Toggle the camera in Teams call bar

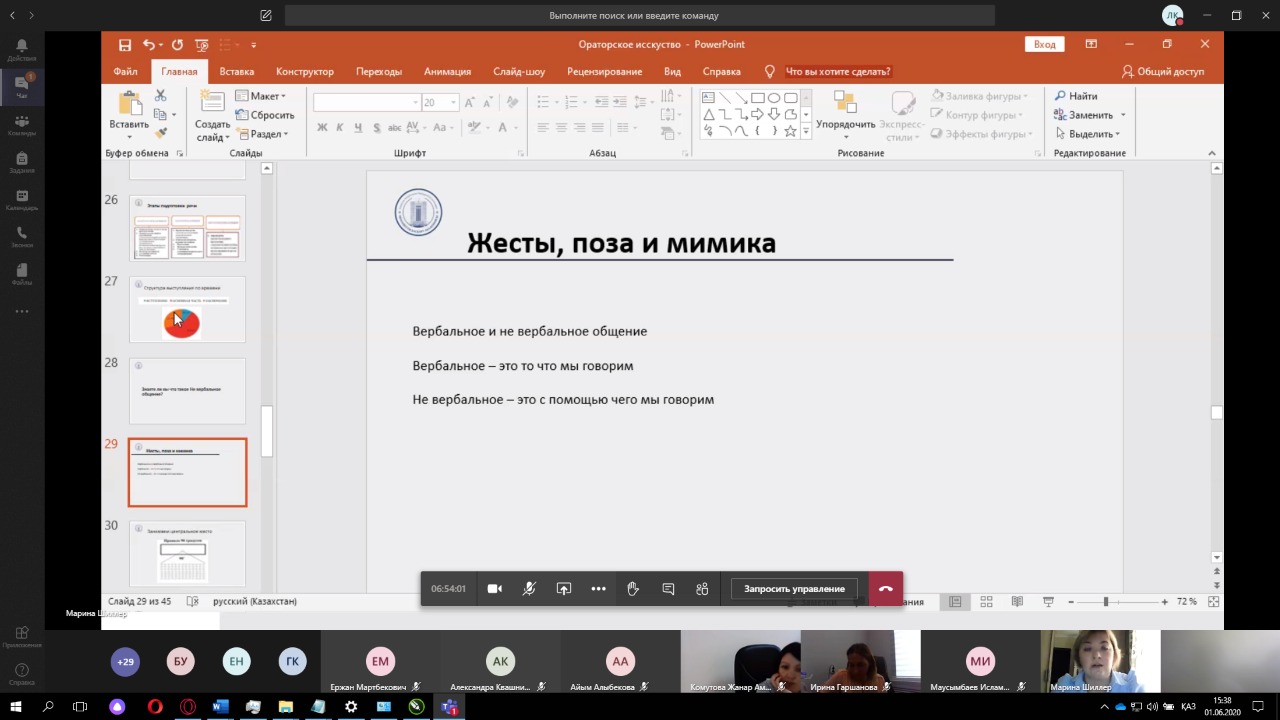[x=494, y=589]
